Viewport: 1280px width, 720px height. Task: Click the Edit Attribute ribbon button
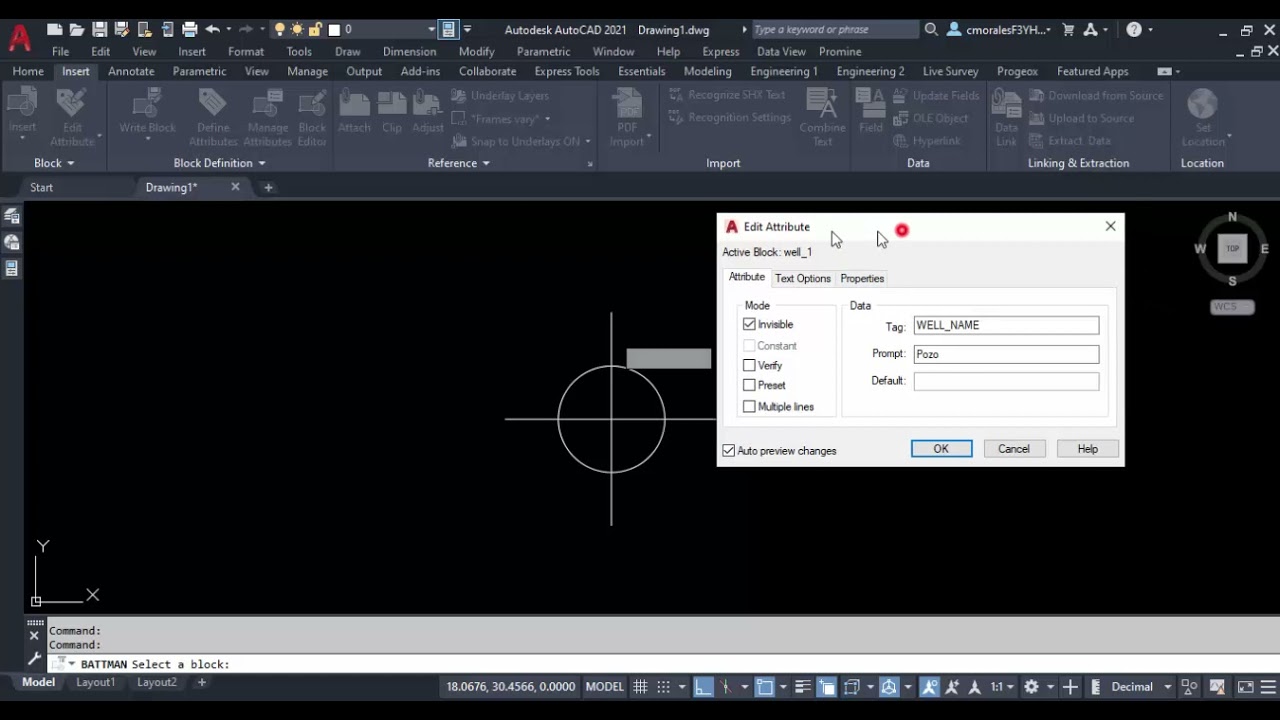click(72, 118)
